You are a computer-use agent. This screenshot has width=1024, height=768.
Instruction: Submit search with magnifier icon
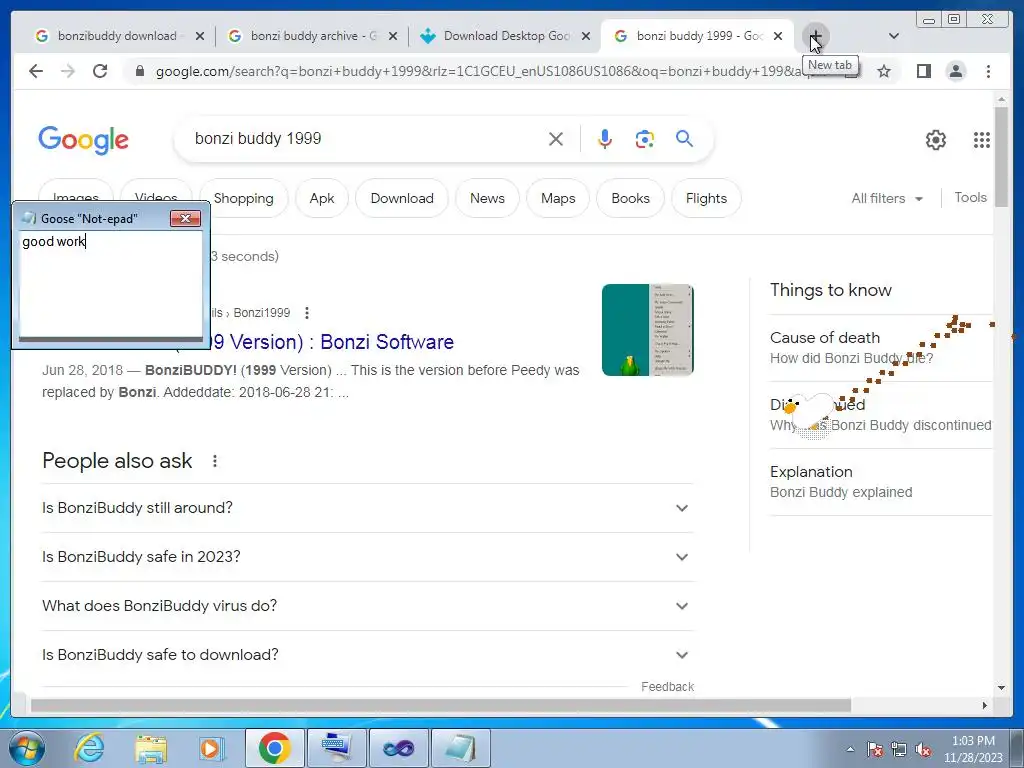[684, 138]
